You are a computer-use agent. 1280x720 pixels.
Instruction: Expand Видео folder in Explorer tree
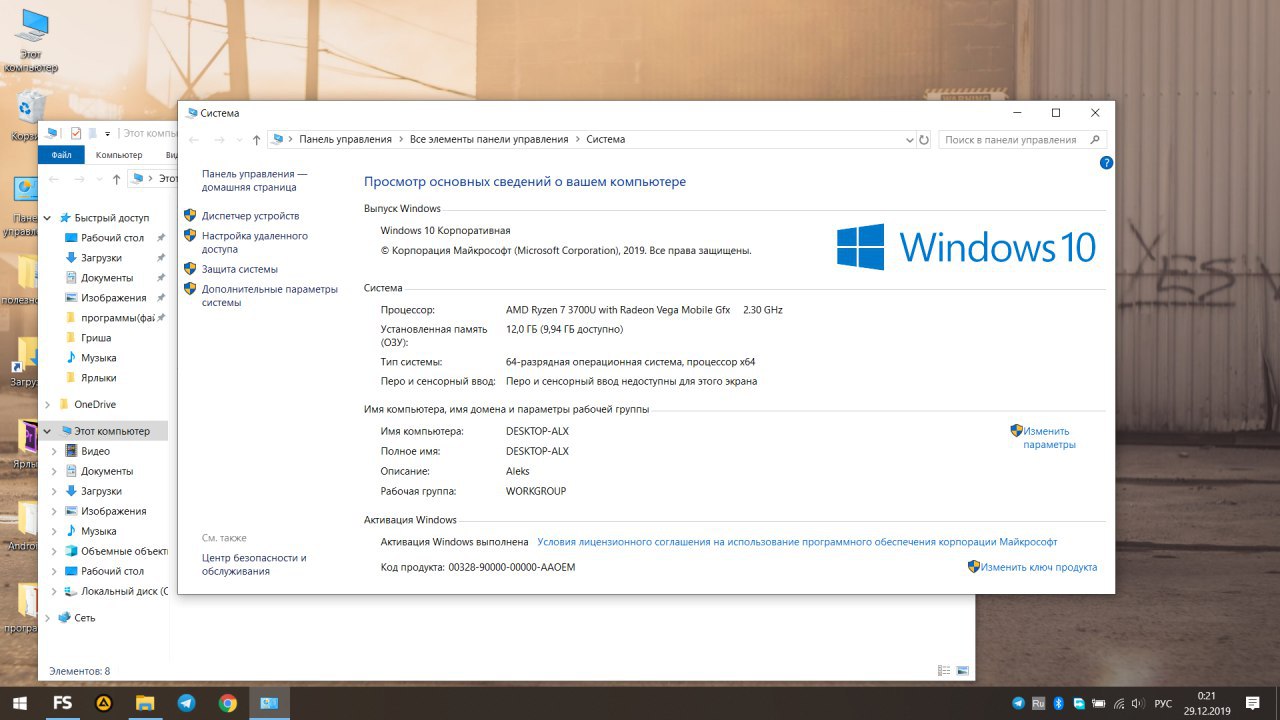55,451
